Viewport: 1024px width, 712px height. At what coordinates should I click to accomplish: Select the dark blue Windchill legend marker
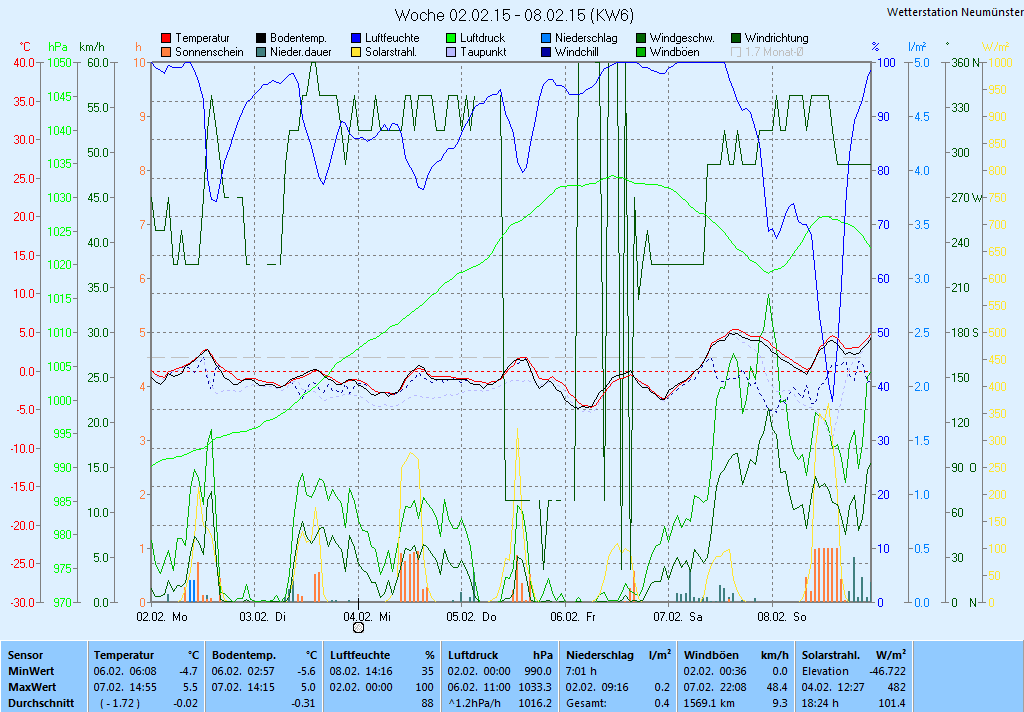[x=546, y=52]
